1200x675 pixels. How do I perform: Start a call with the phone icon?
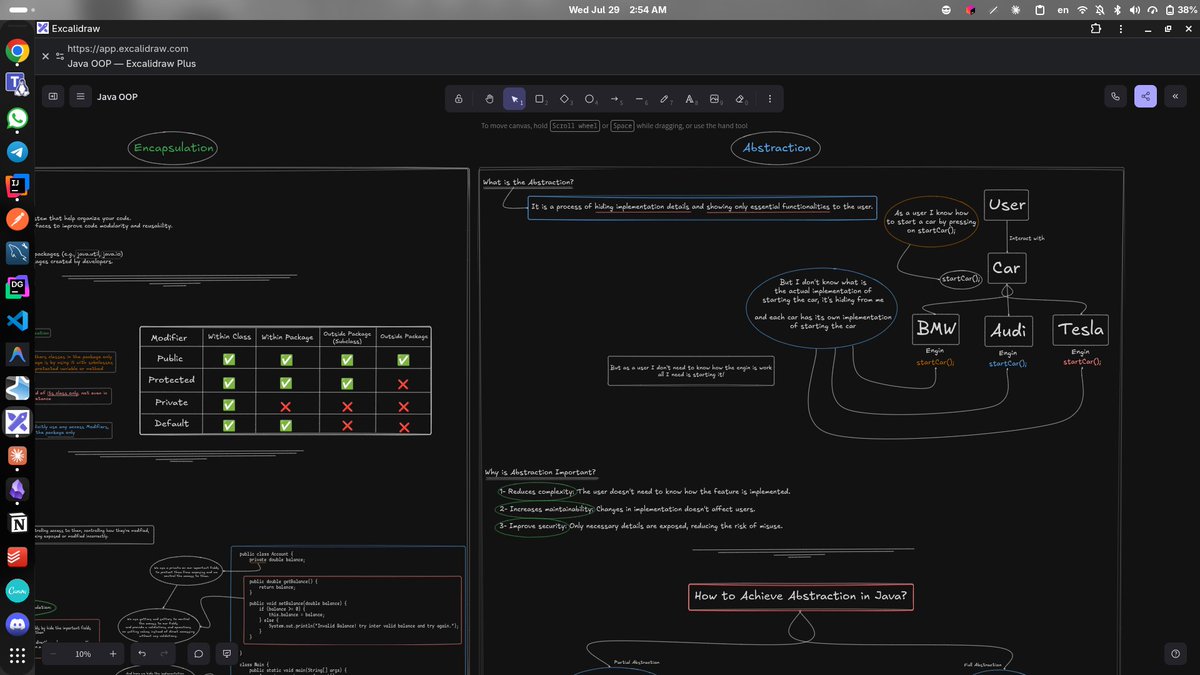(x=1116, y=97)
